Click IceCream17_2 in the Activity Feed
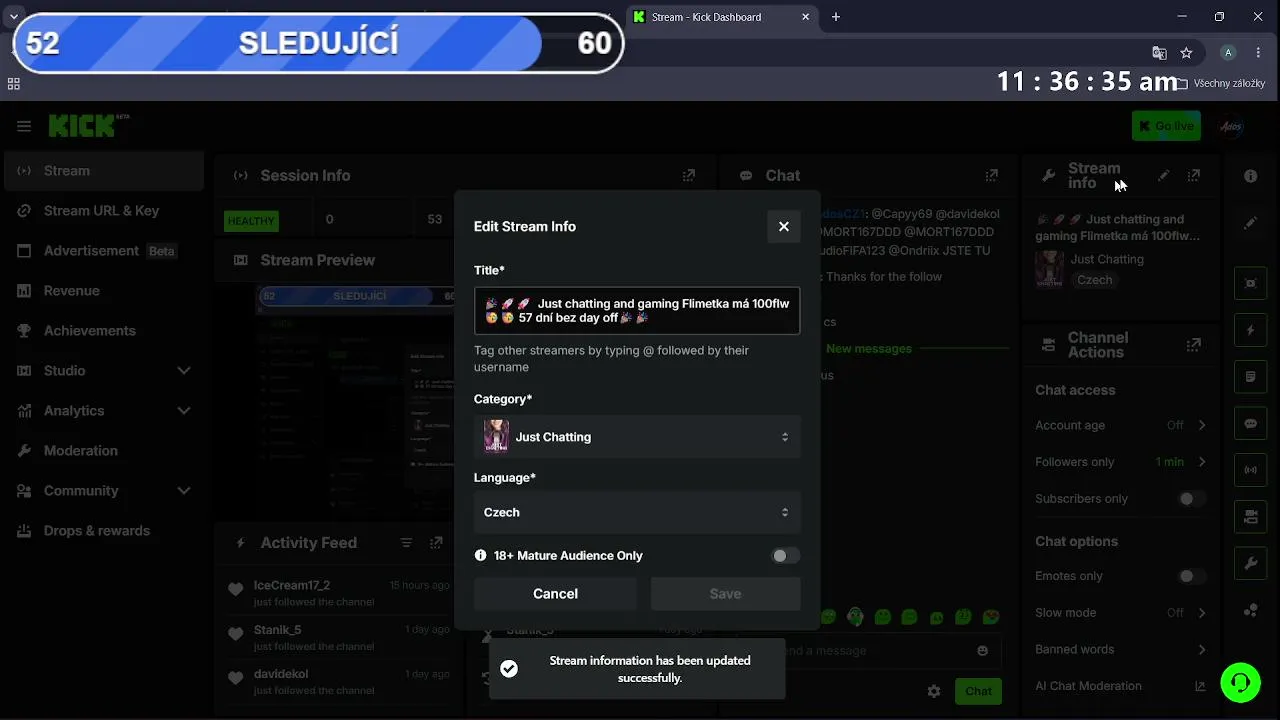The width and height of the screenshot is (1280, 720). point(291,585)
